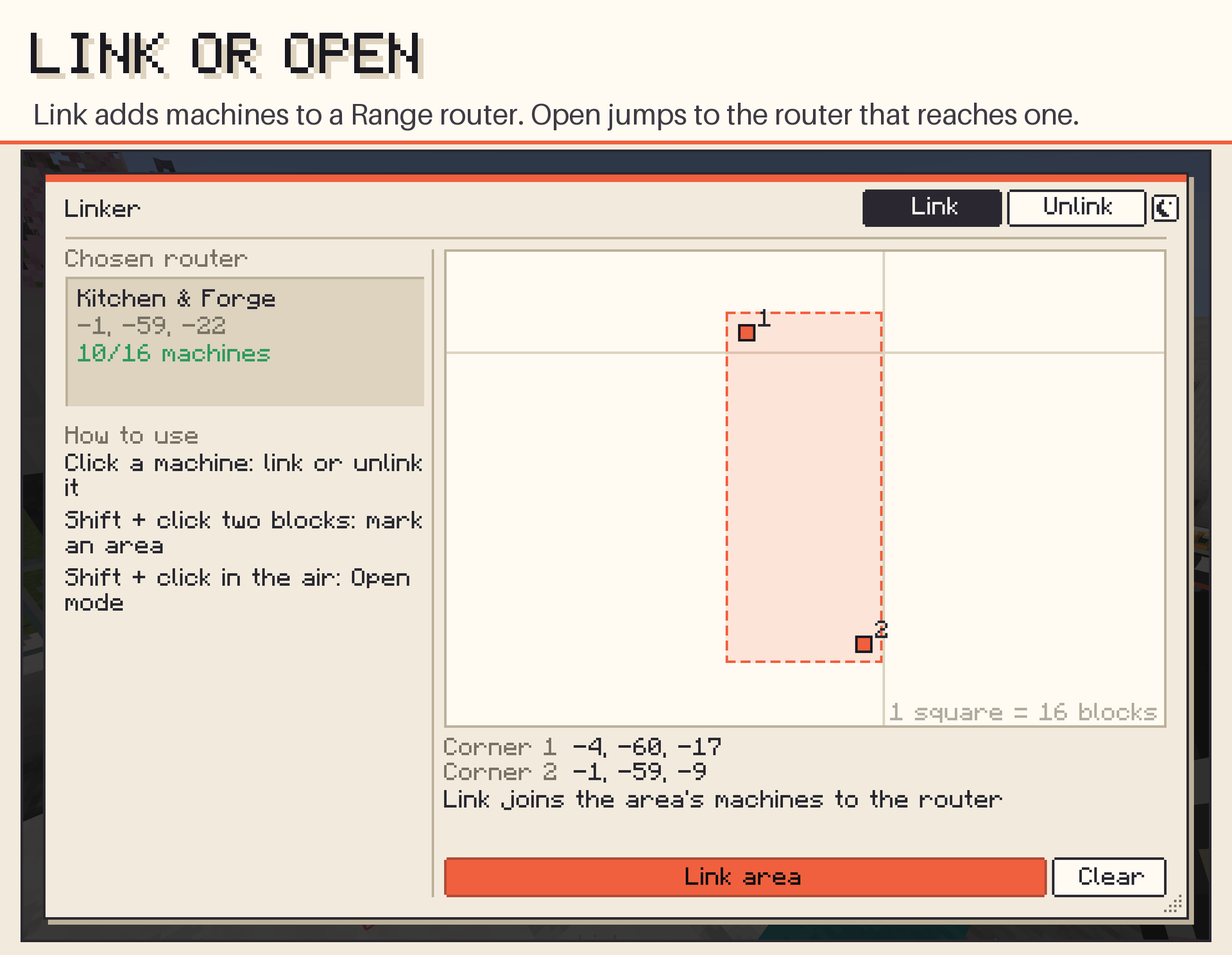Image resolution: width=1232 pixels, height=955 pixels.
Task: Toggle dark mode with the moon icon
Action: [x=1165, y=208]
